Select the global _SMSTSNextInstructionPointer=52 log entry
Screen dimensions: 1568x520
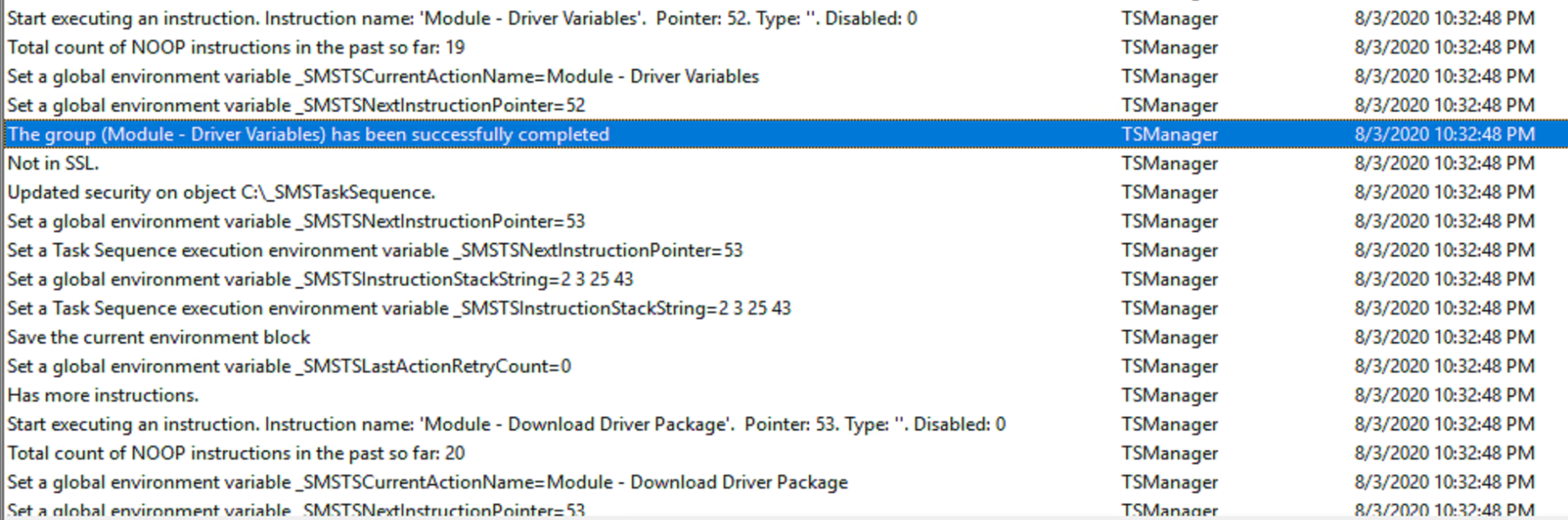click(296, 106)
